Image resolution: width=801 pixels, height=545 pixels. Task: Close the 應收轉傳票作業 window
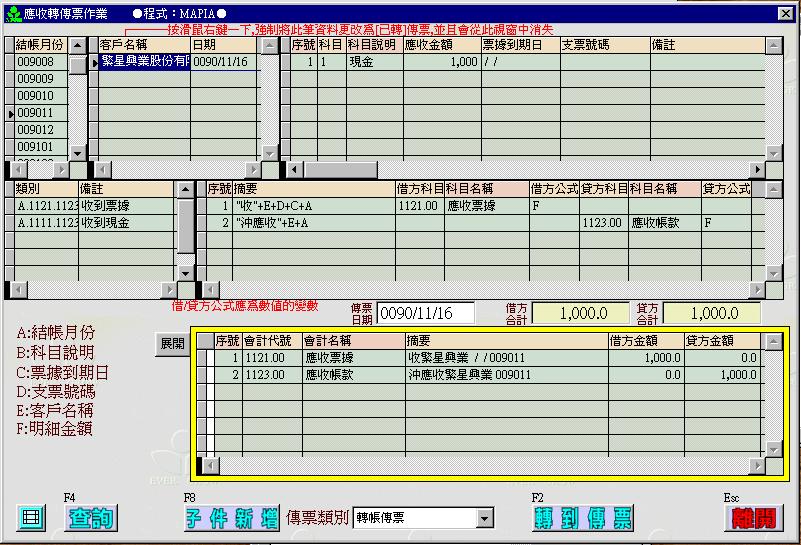pos(788,11)
